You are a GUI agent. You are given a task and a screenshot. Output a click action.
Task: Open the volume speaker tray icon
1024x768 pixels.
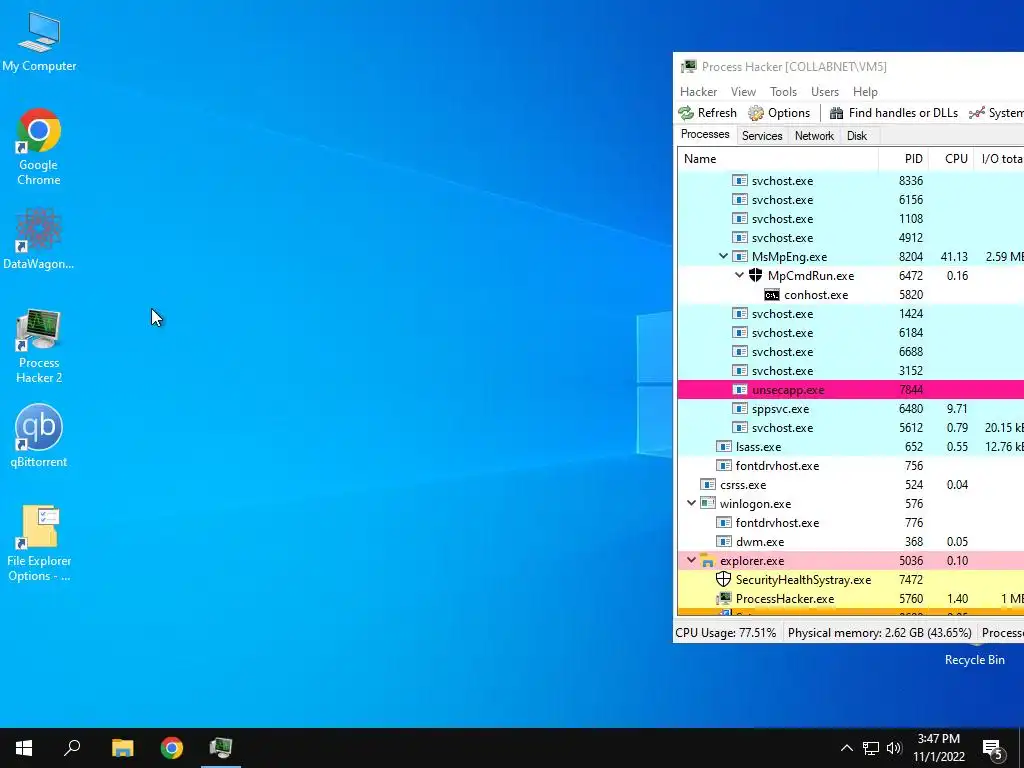[x=894, y=748]
